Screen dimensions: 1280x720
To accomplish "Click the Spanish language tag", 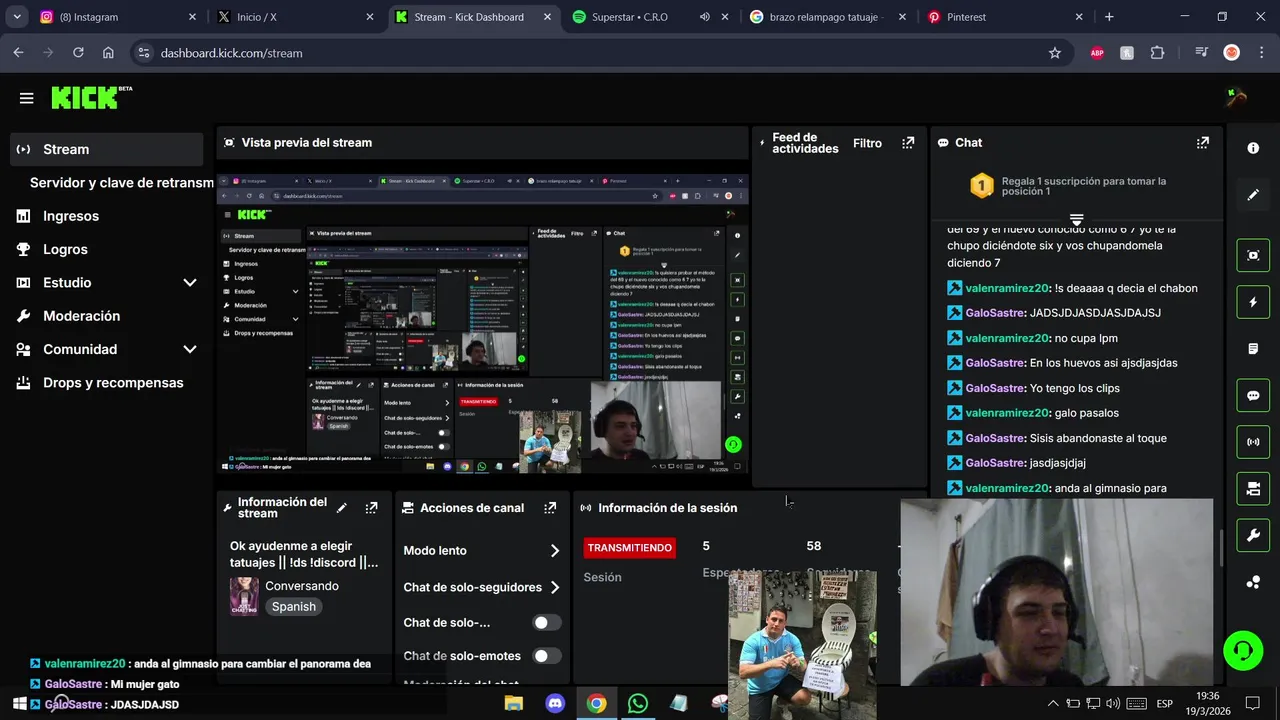I will [294, 607].
